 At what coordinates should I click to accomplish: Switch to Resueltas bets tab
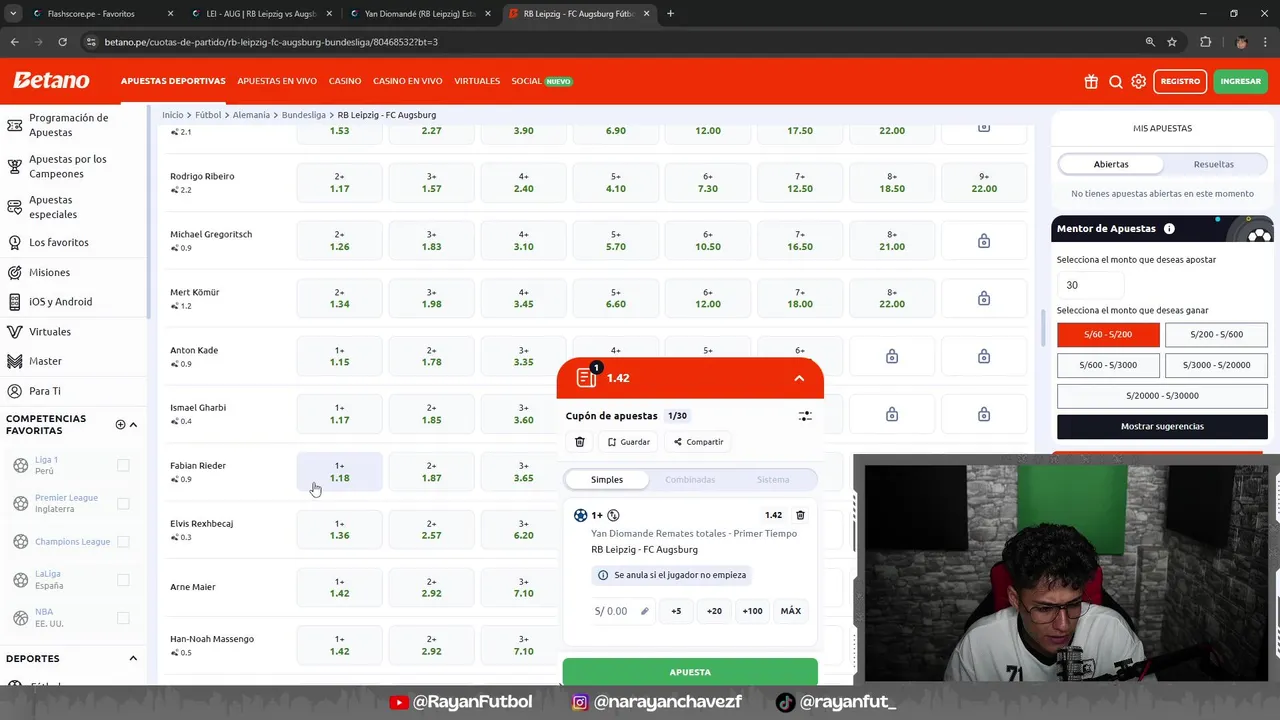pyautogui.click(x=1214, y=164)
